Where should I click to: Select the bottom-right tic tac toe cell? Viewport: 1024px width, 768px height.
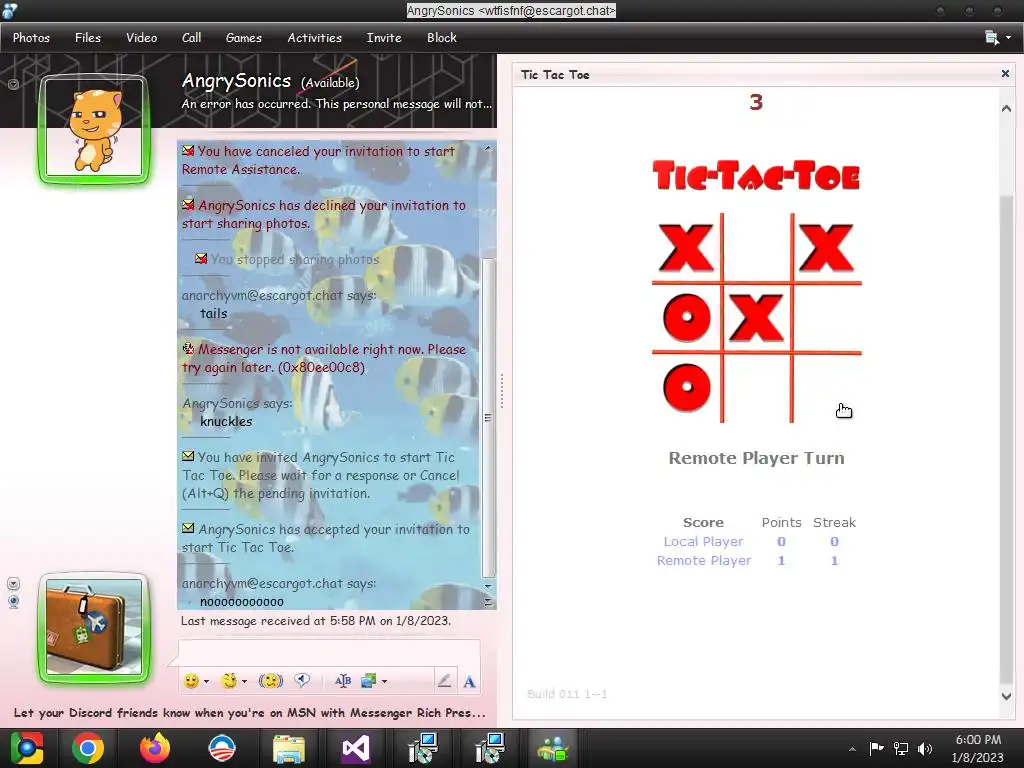827,388
